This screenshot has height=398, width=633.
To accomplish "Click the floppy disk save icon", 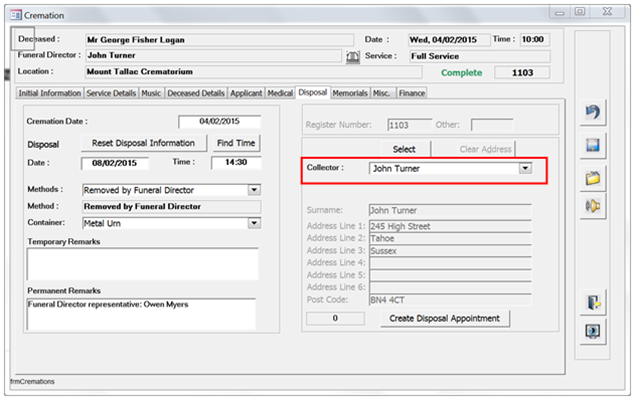I will [593, 145].
